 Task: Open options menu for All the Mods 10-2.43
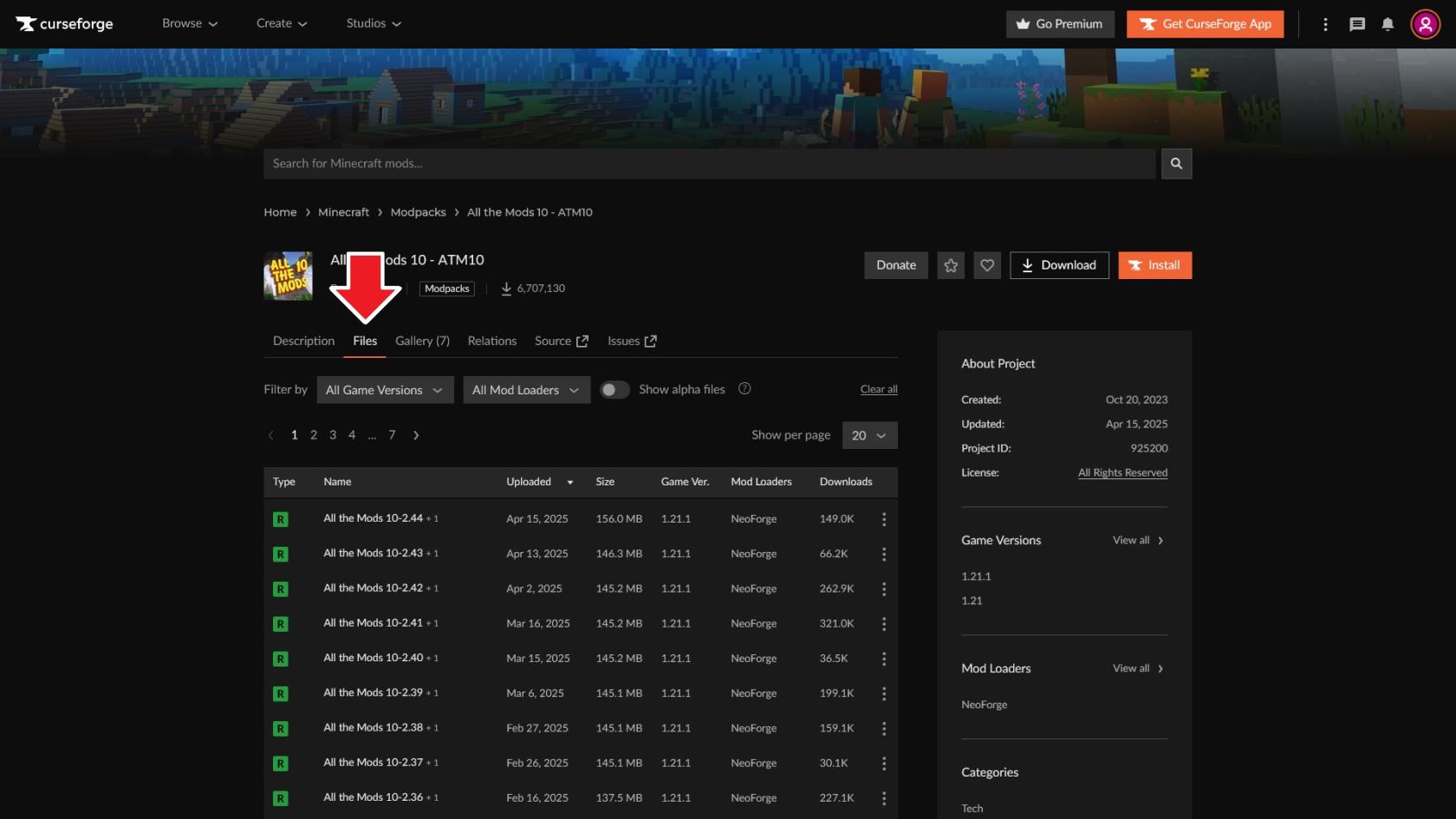(884, 554)
